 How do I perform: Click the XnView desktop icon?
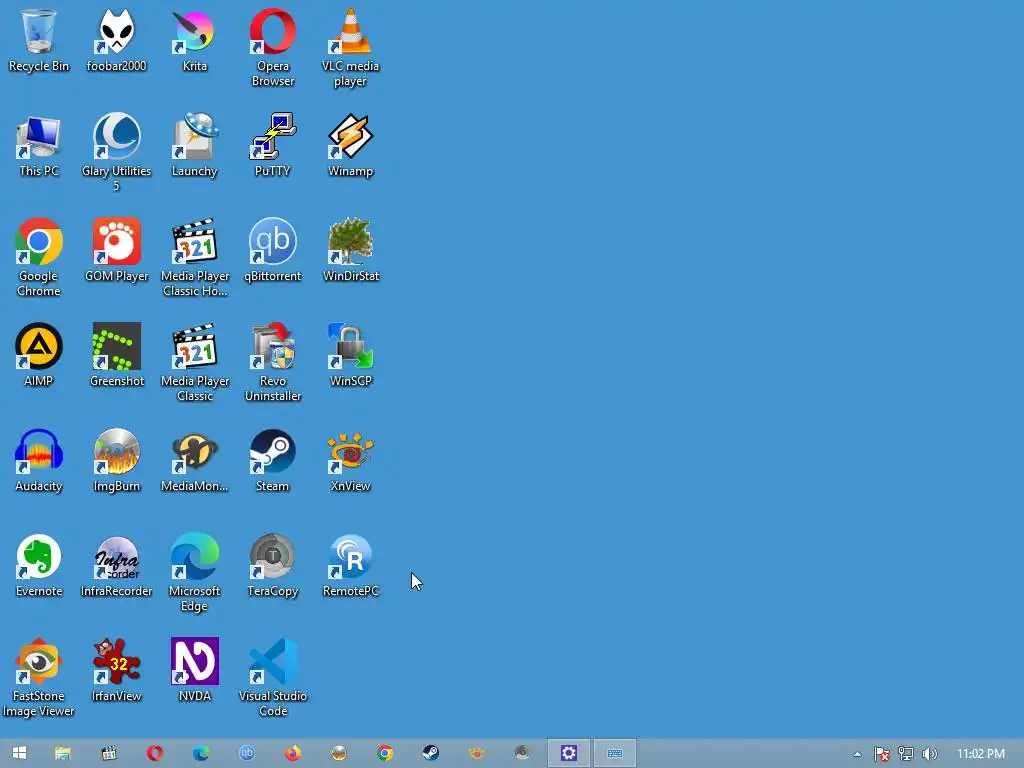[x=351, y=460]
